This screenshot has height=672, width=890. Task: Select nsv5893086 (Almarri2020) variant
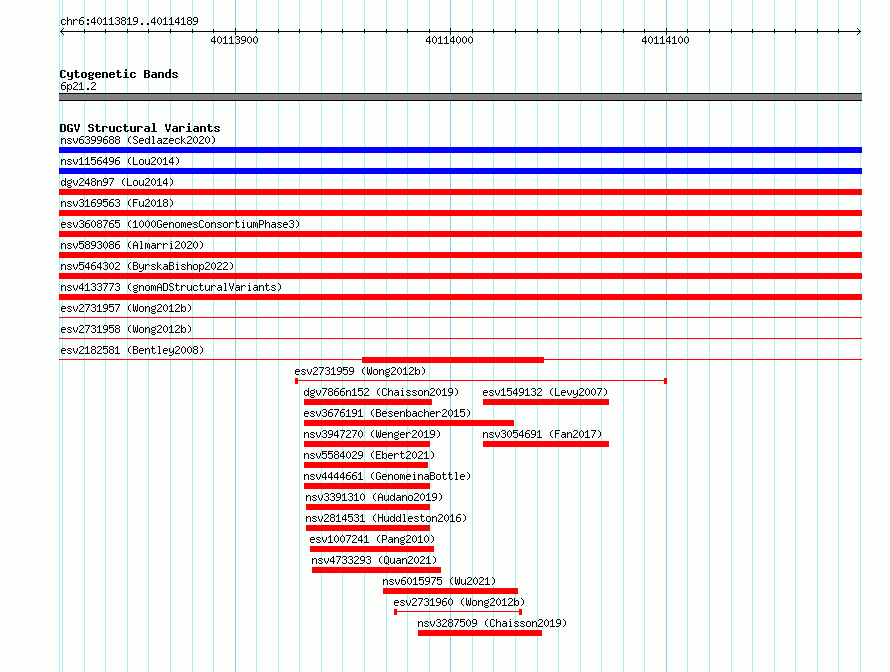point(132,245)
